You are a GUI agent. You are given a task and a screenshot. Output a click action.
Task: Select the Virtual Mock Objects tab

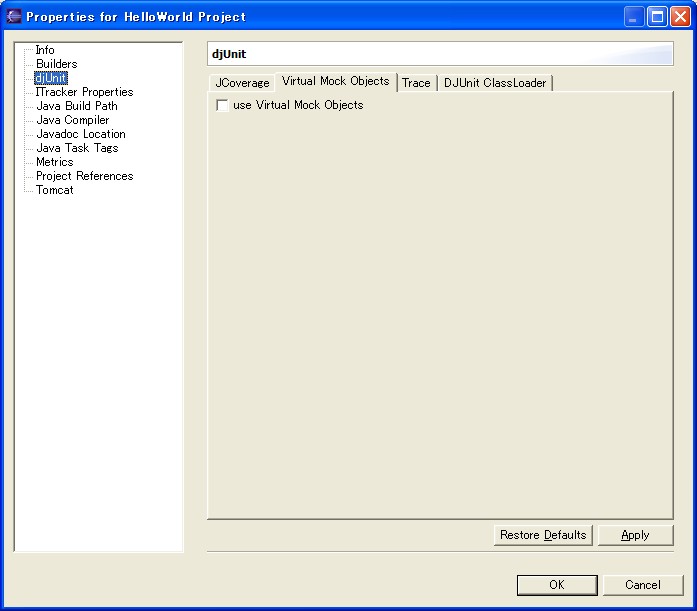(x=336, y=81)
